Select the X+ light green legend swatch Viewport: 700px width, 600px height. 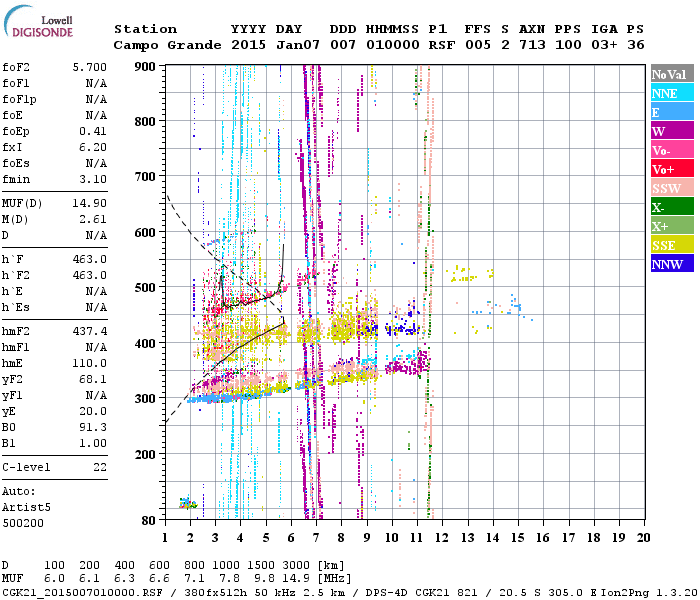(672, 225)
